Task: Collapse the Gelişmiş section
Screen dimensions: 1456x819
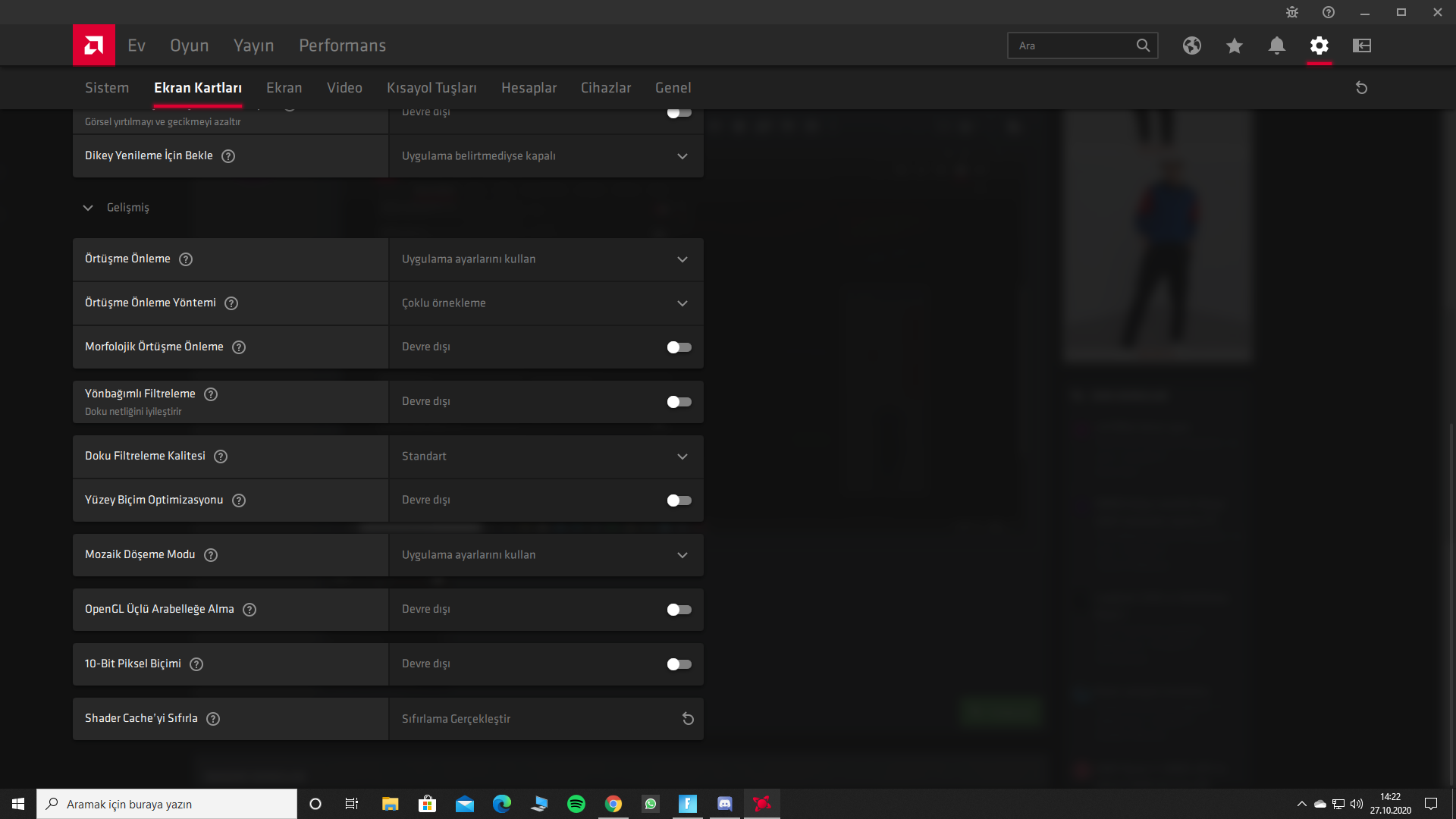Action: pos(88,208)
